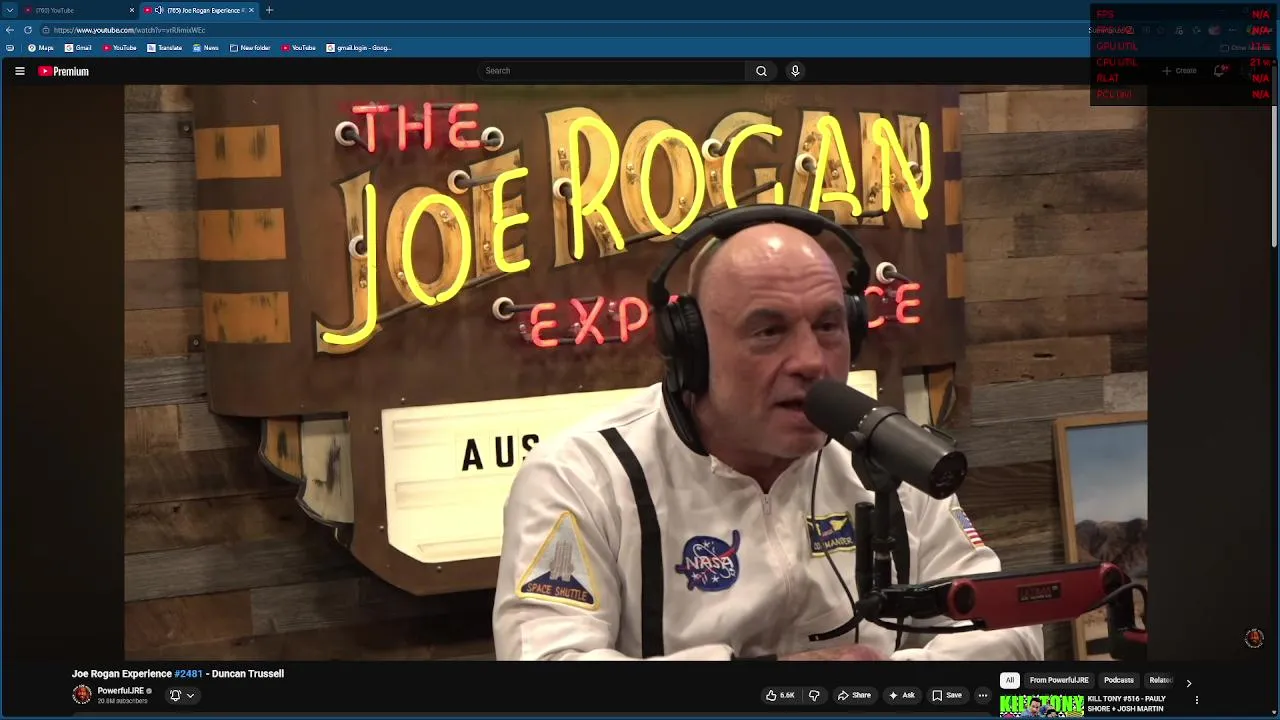Open the first YouTube bookmark
Viewport: 1280px width, 720px height.
120,48
